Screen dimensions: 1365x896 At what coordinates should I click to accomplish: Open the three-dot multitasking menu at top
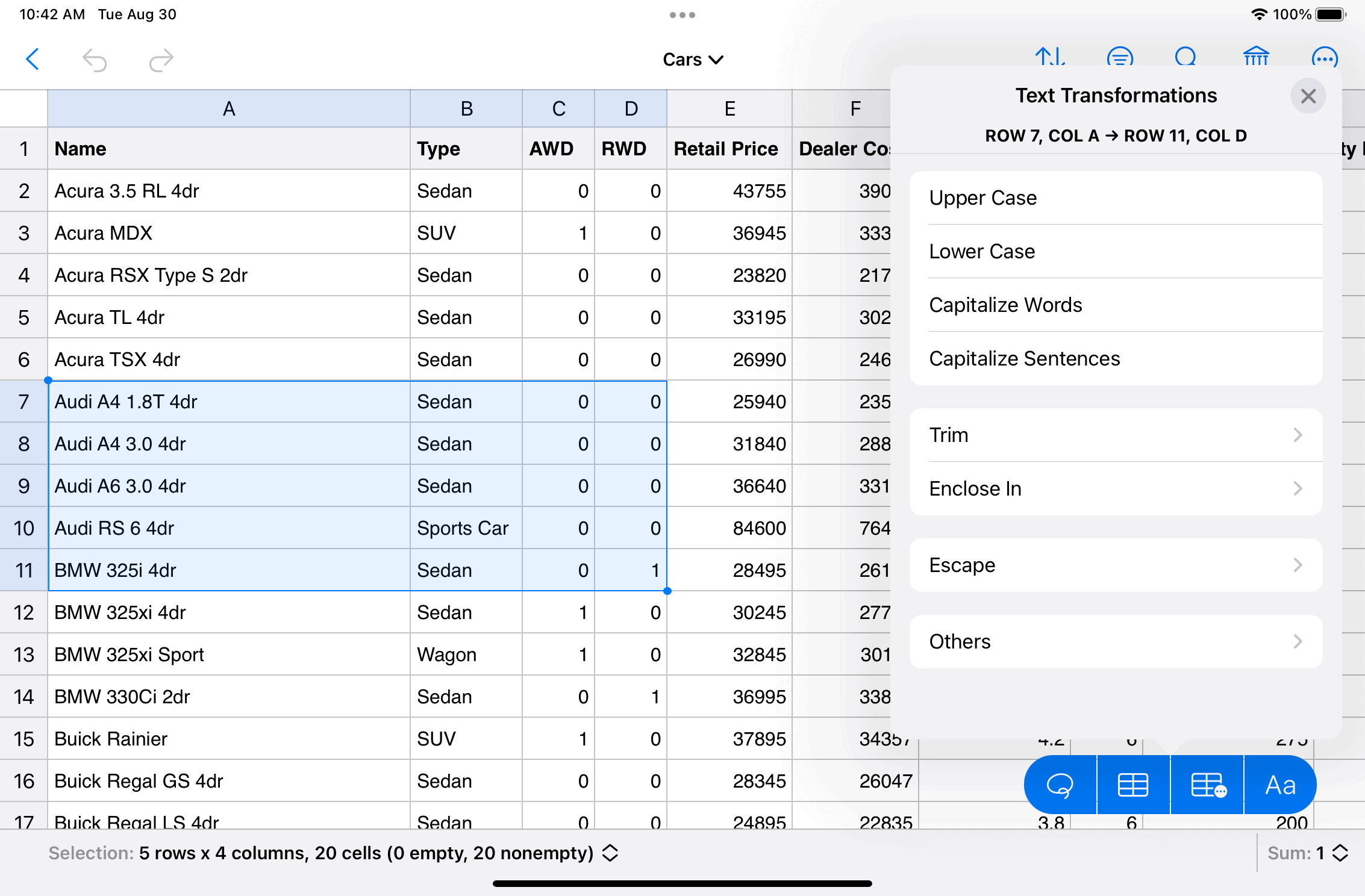click(682, 15)
